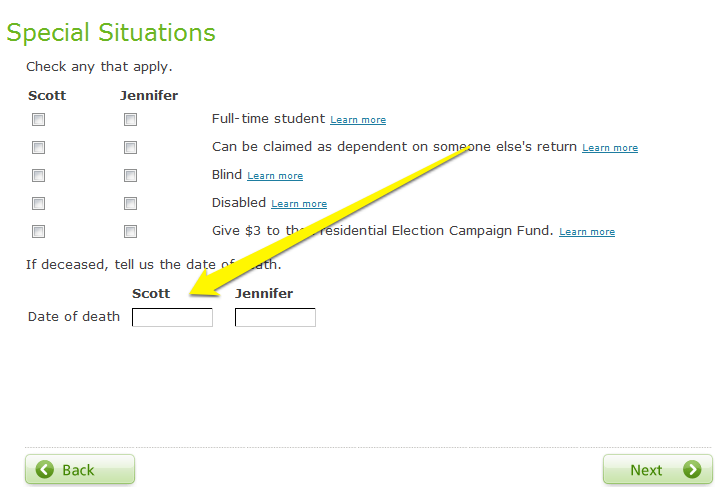Click Scott's Date of death field
This screenshot has height=494, width=721.
pyautogui.click(x=172, y=318)
